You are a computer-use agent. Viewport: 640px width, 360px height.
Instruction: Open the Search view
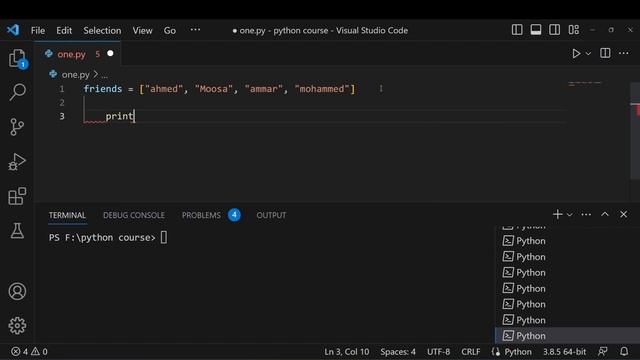(17, 92)
